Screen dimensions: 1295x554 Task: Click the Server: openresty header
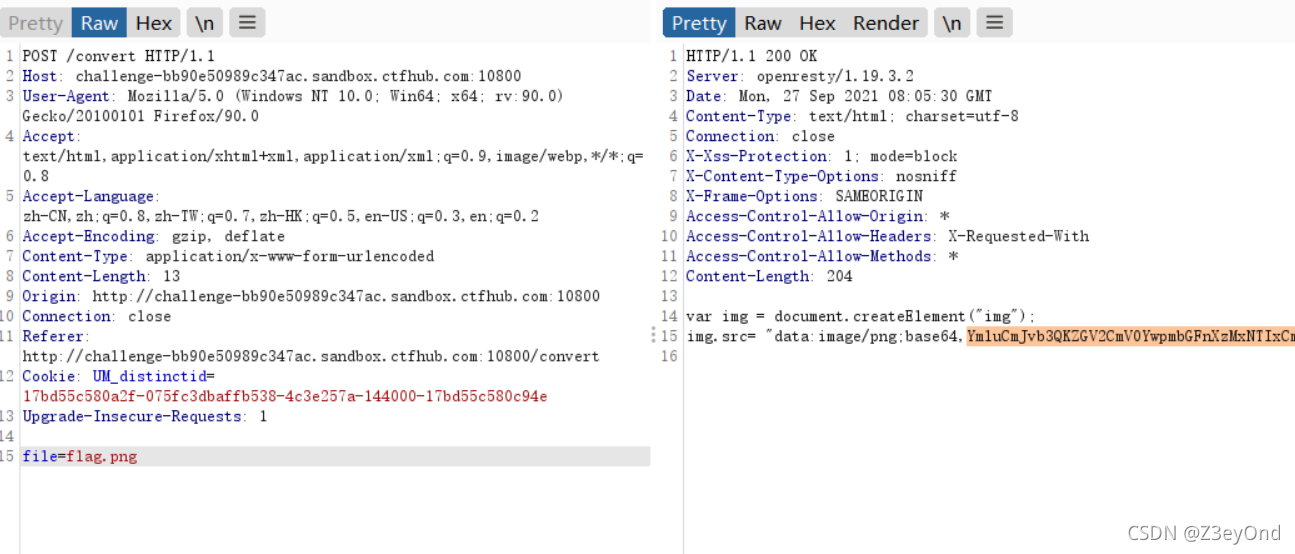800,76
